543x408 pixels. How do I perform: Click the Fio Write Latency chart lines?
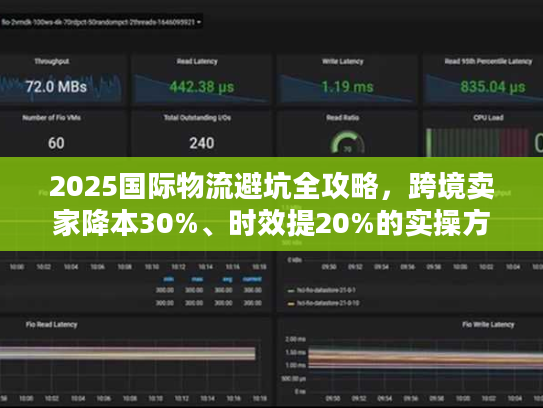pyautogui.click(x=426, y=360)
